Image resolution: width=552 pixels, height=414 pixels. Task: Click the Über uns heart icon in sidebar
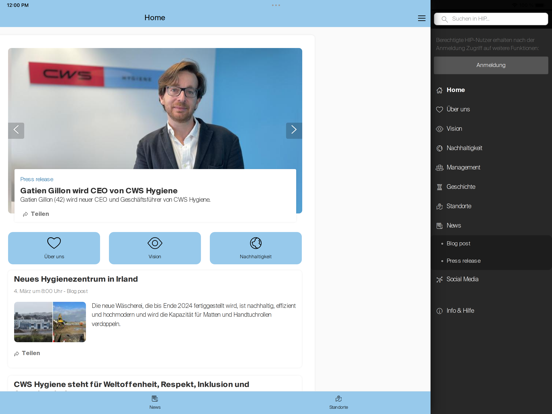click(439, 109)
